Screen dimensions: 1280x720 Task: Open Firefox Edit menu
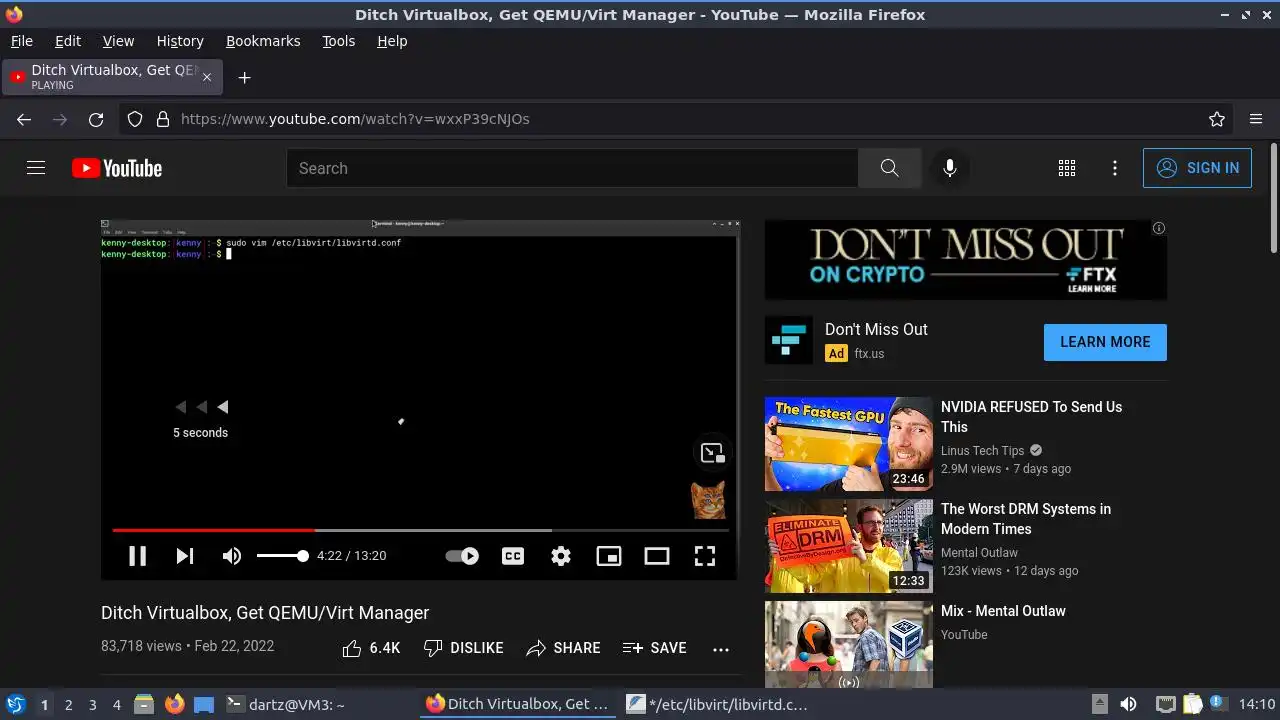coord(68,41)
